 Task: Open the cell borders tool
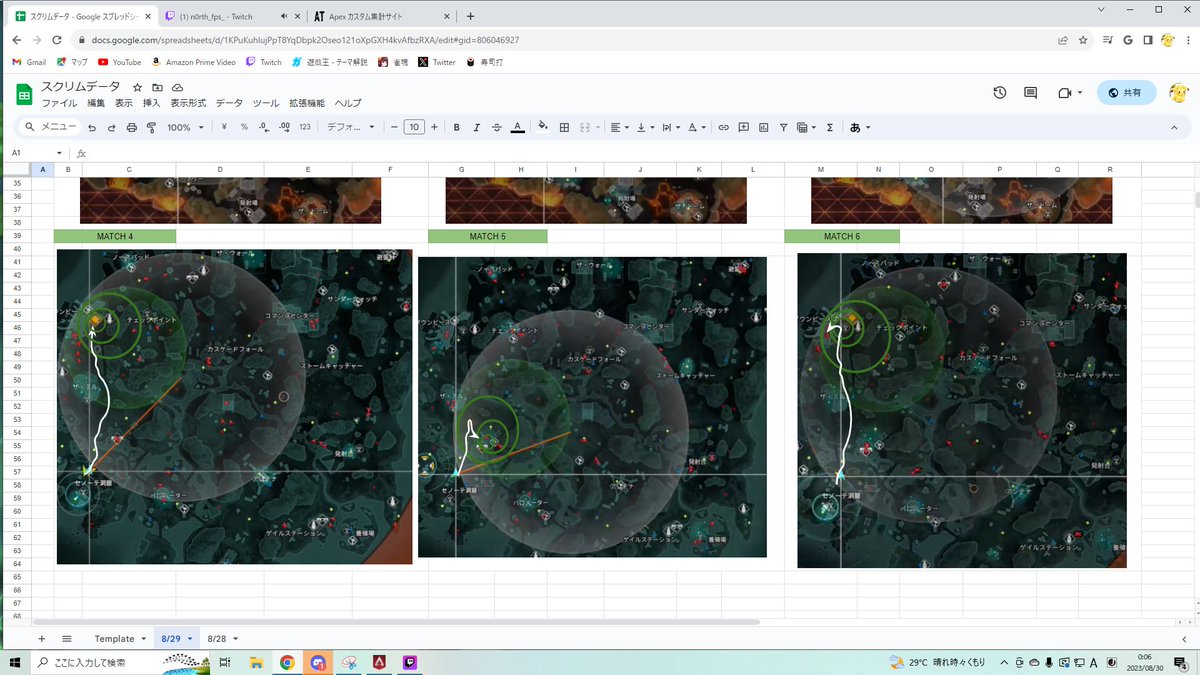point(564,127)
